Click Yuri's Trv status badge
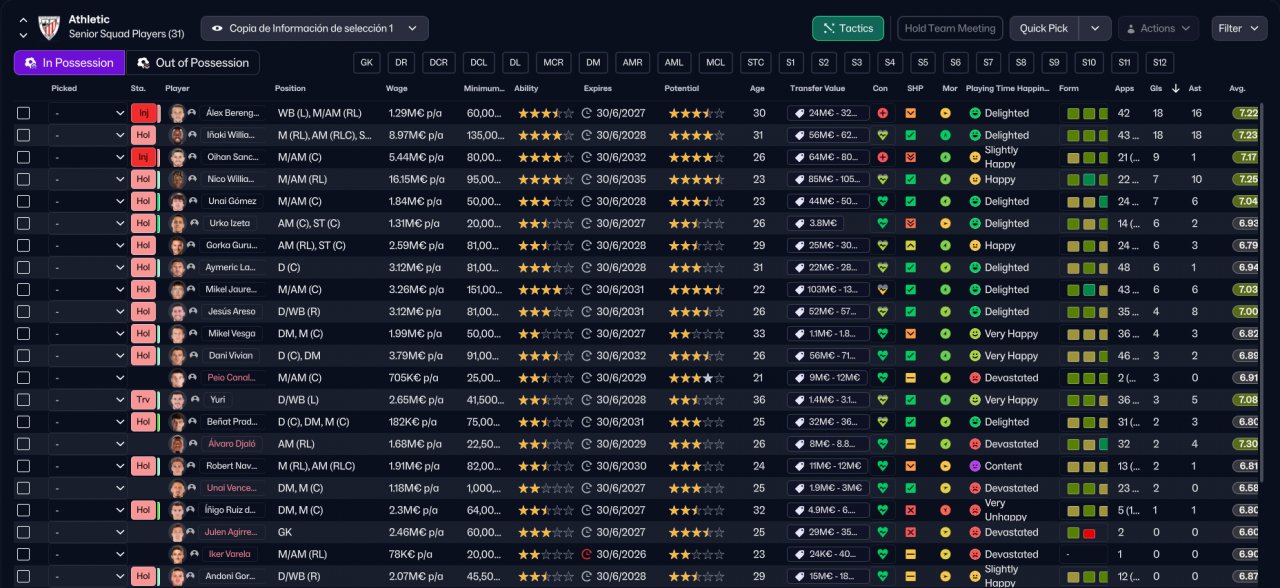 click(143, 400)
